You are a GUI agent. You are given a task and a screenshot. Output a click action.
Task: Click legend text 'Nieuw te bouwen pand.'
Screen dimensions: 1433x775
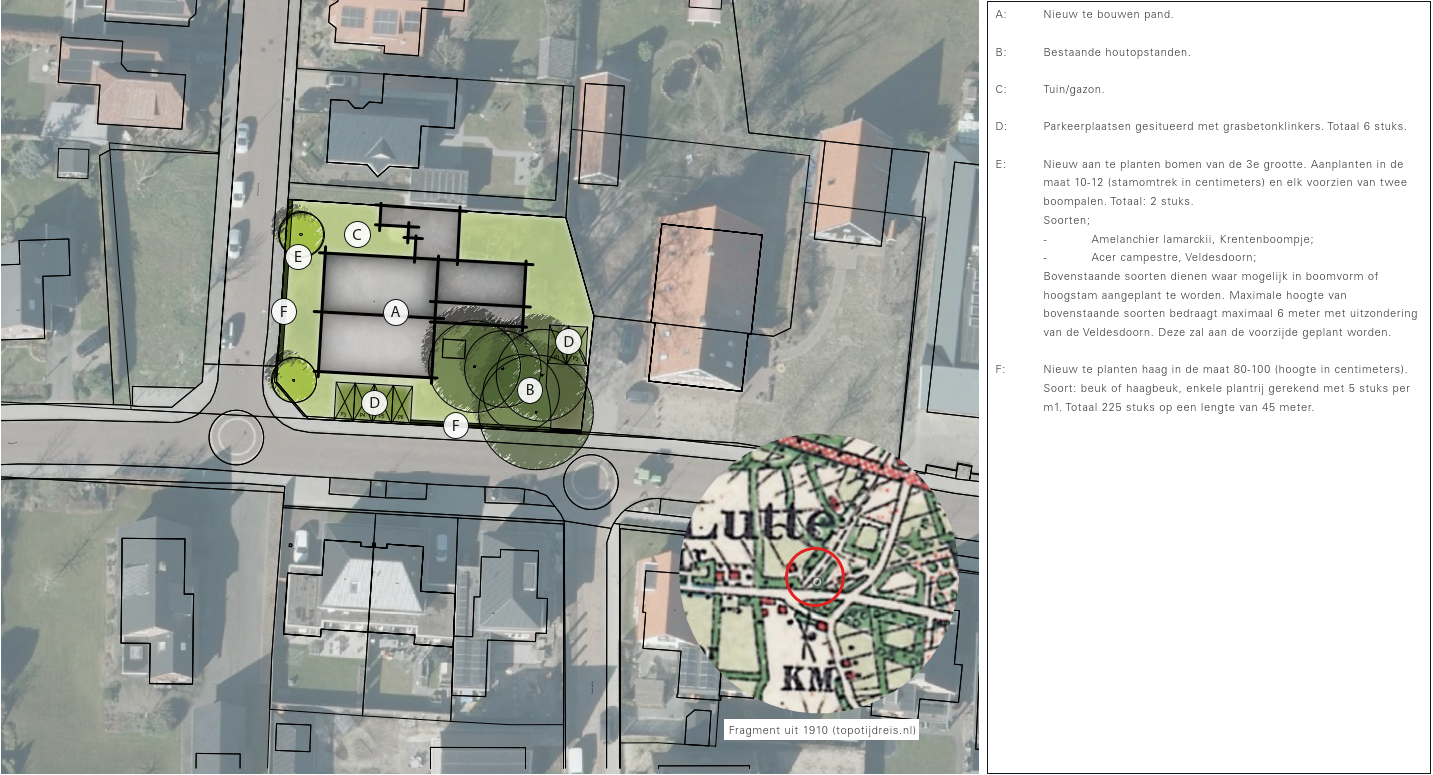coord(1109,15)
